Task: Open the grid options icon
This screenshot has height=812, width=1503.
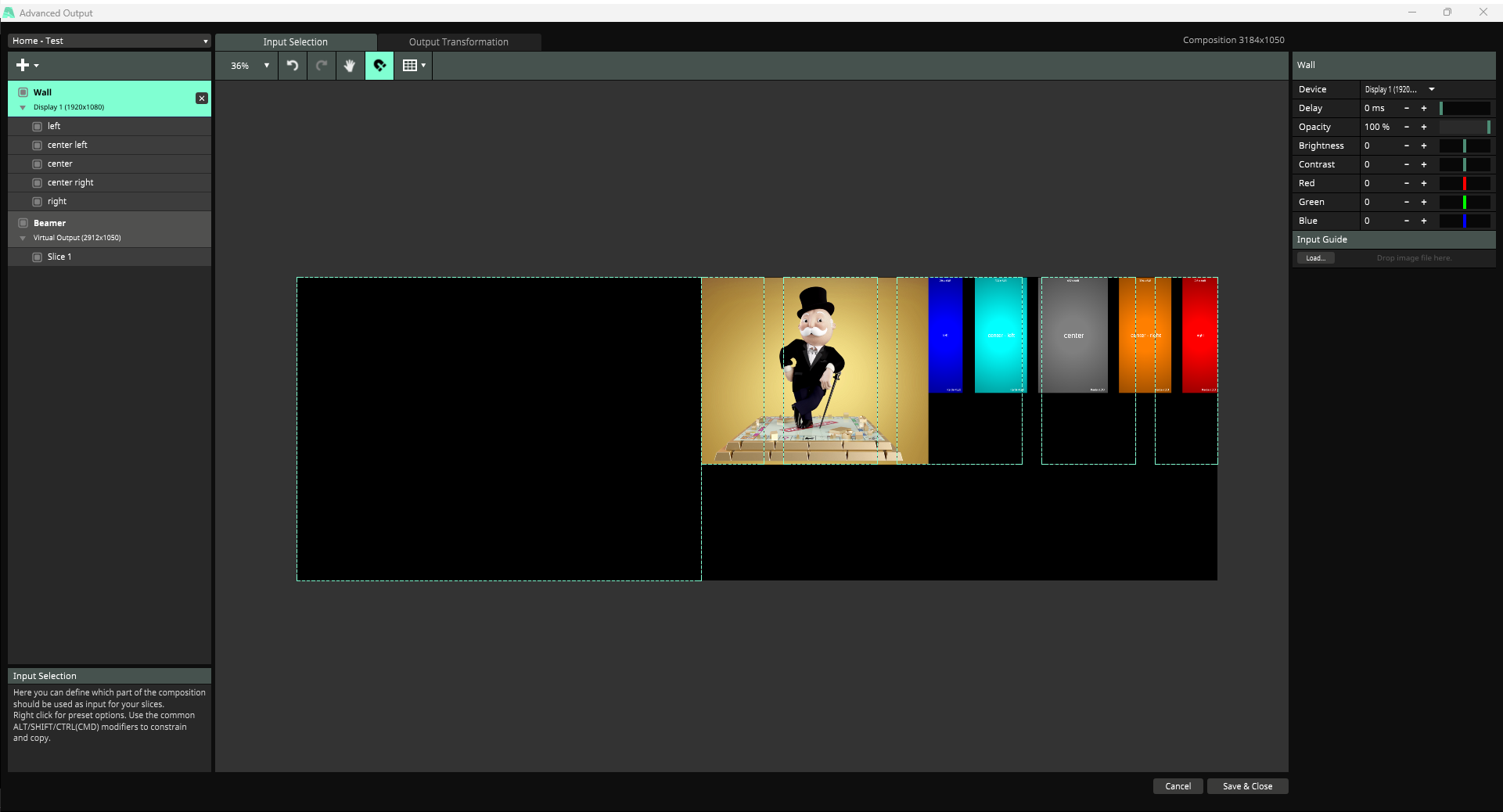Action: click(413, 66)
